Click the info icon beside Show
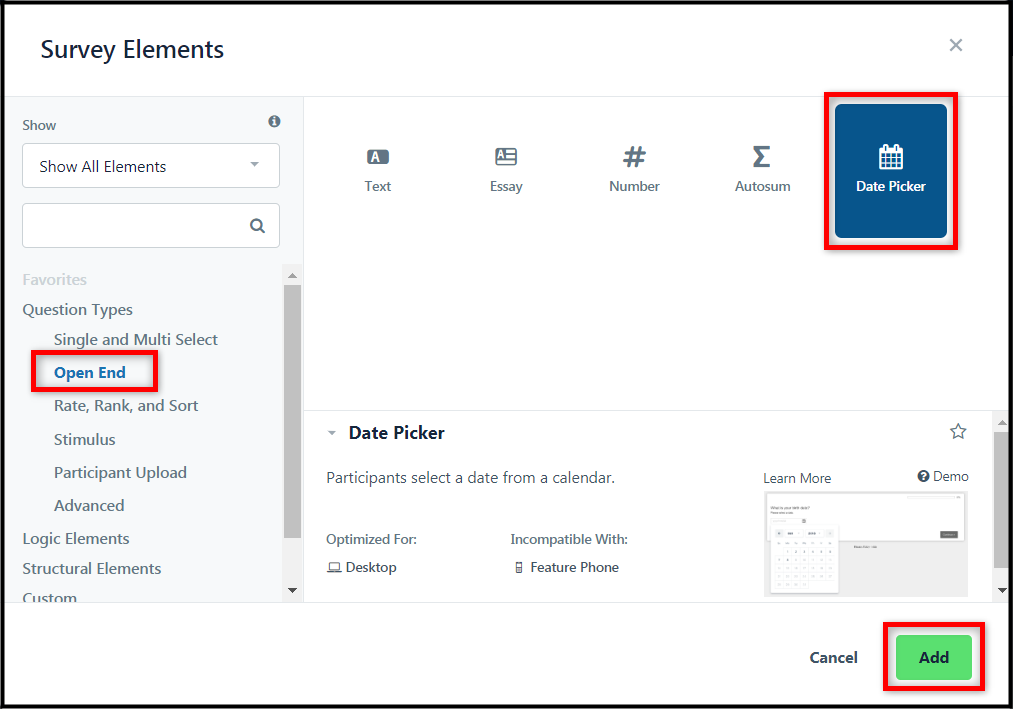 pos(275,122)
